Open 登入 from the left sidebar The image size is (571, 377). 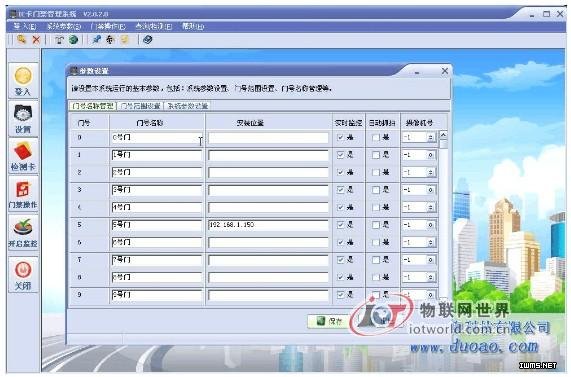[23, 80]
